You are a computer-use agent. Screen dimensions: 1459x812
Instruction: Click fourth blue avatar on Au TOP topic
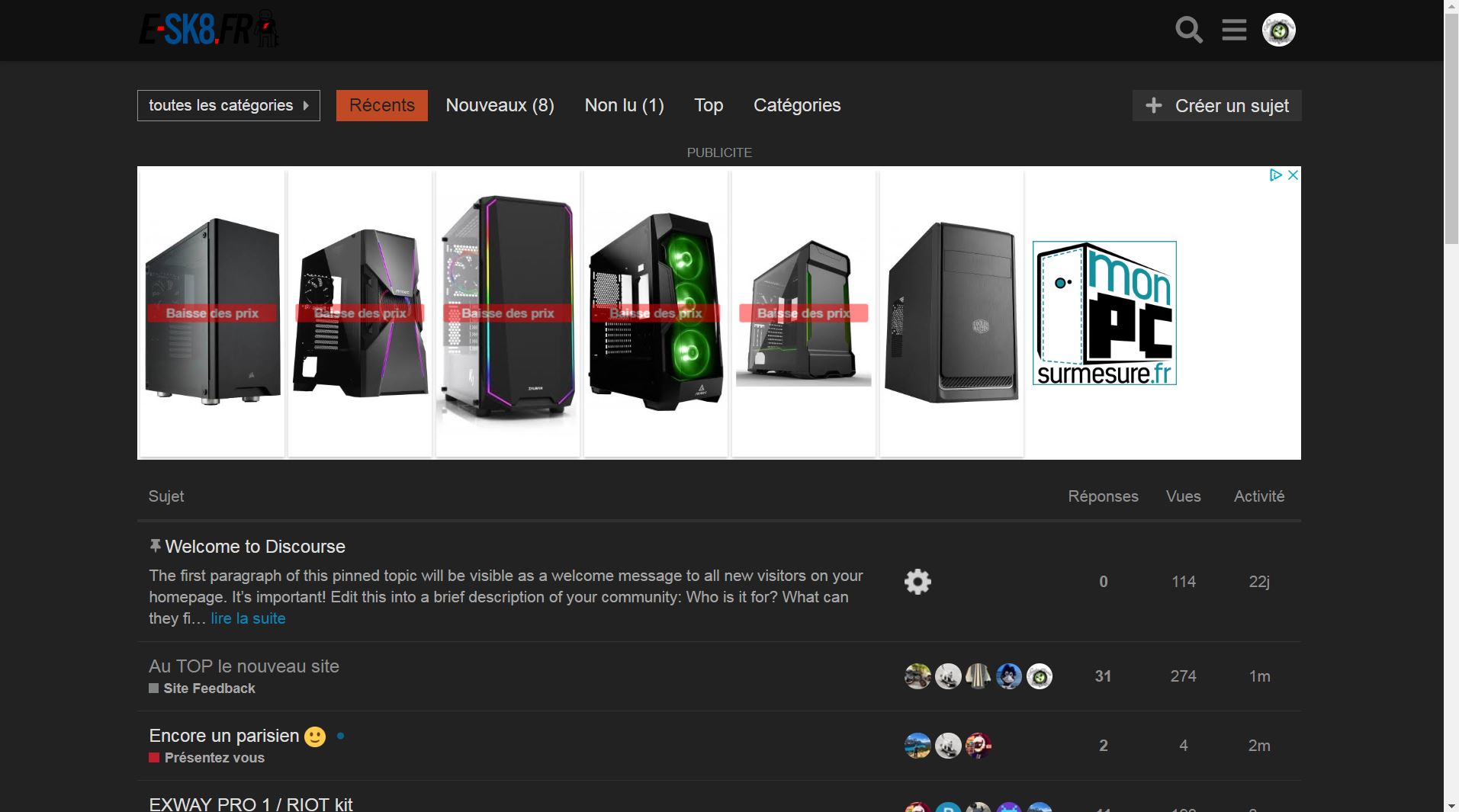point(1009,676)
